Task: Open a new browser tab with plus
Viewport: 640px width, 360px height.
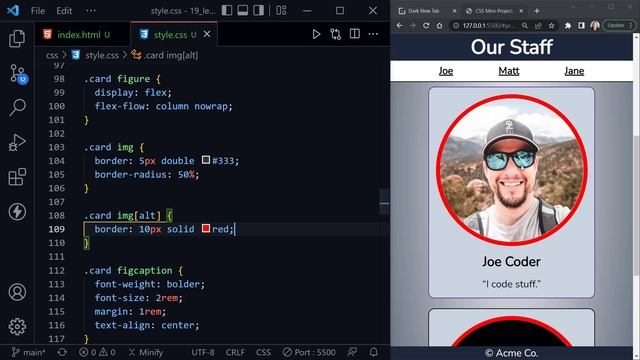Action: [537, 11]
